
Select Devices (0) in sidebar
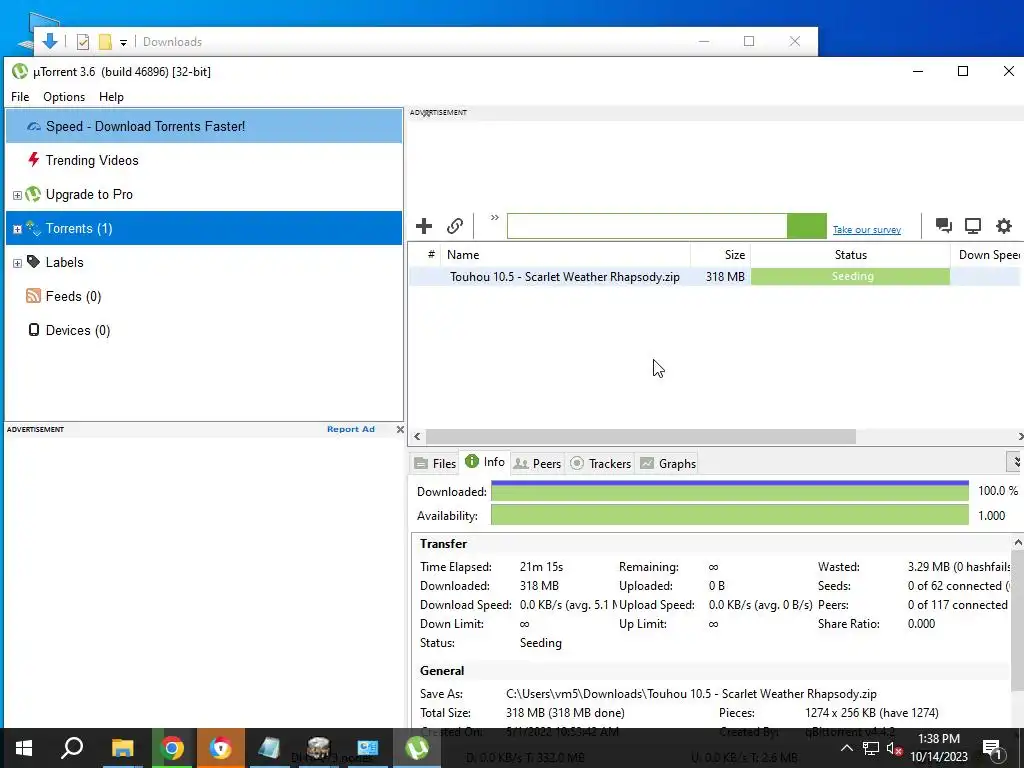(204, 330)
